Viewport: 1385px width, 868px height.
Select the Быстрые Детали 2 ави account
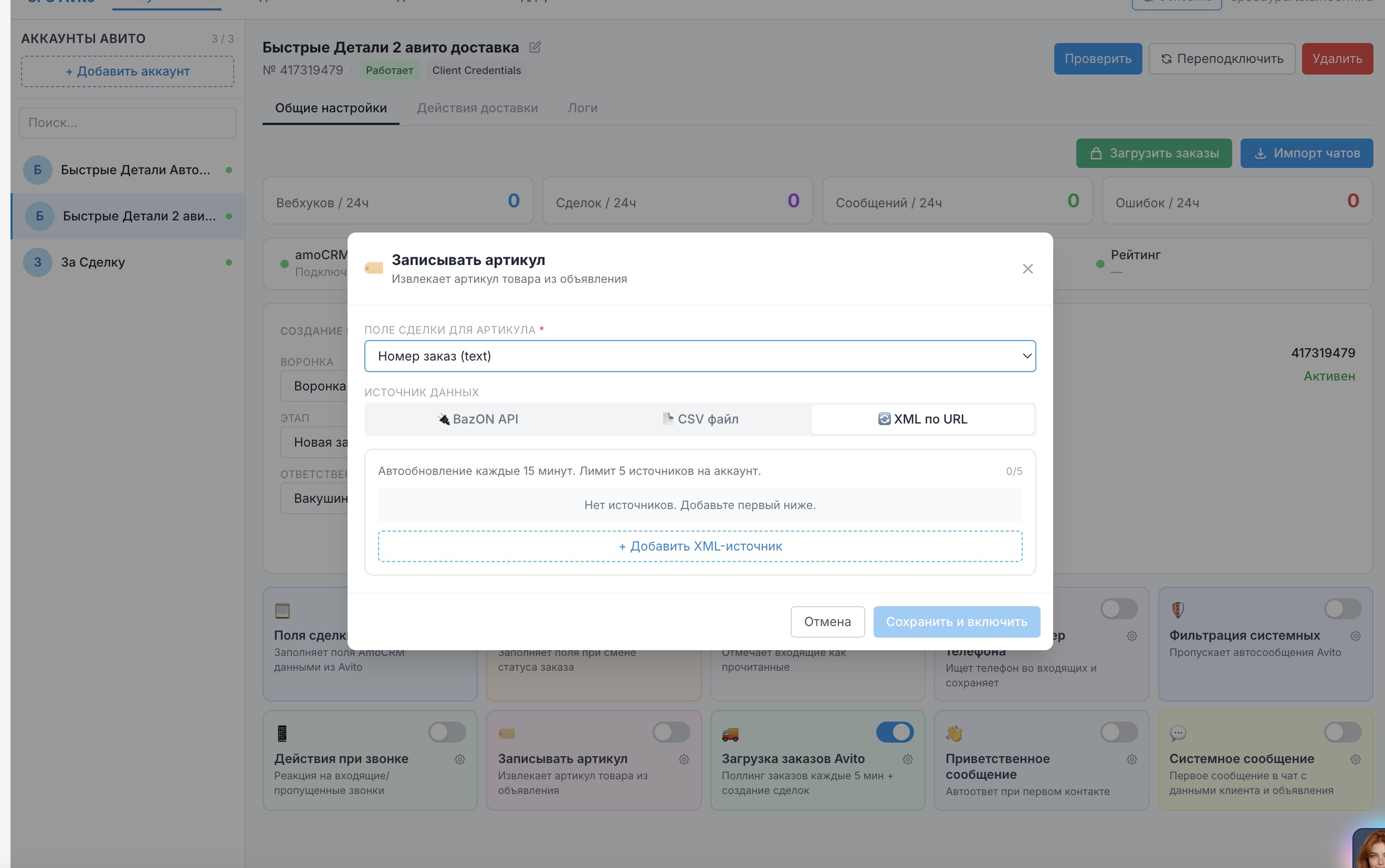point(128,216)
